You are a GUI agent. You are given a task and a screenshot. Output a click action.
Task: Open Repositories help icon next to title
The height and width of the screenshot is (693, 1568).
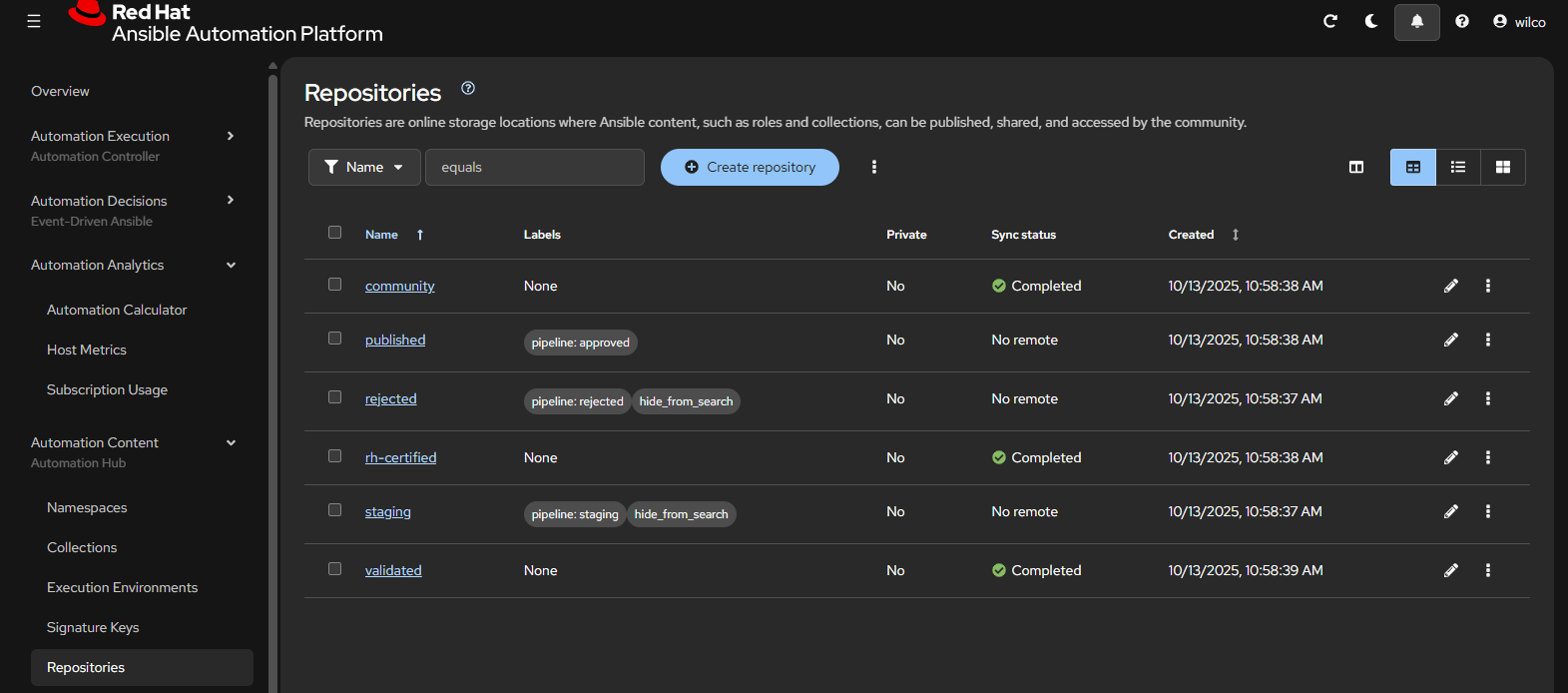point(468,88)
